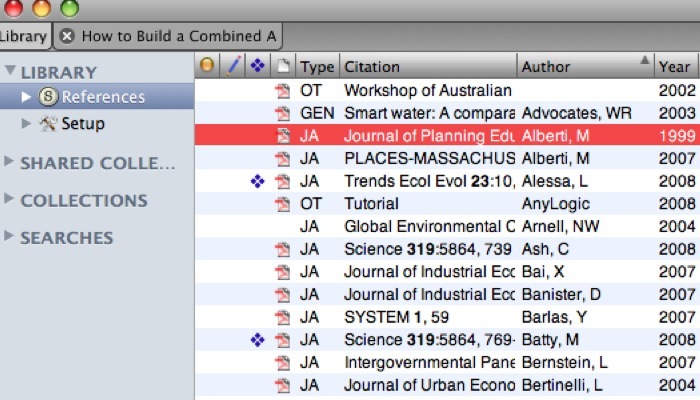Sort references by the Year column header
This screenshot has width=700, height=400.
[x=673, y=67]
